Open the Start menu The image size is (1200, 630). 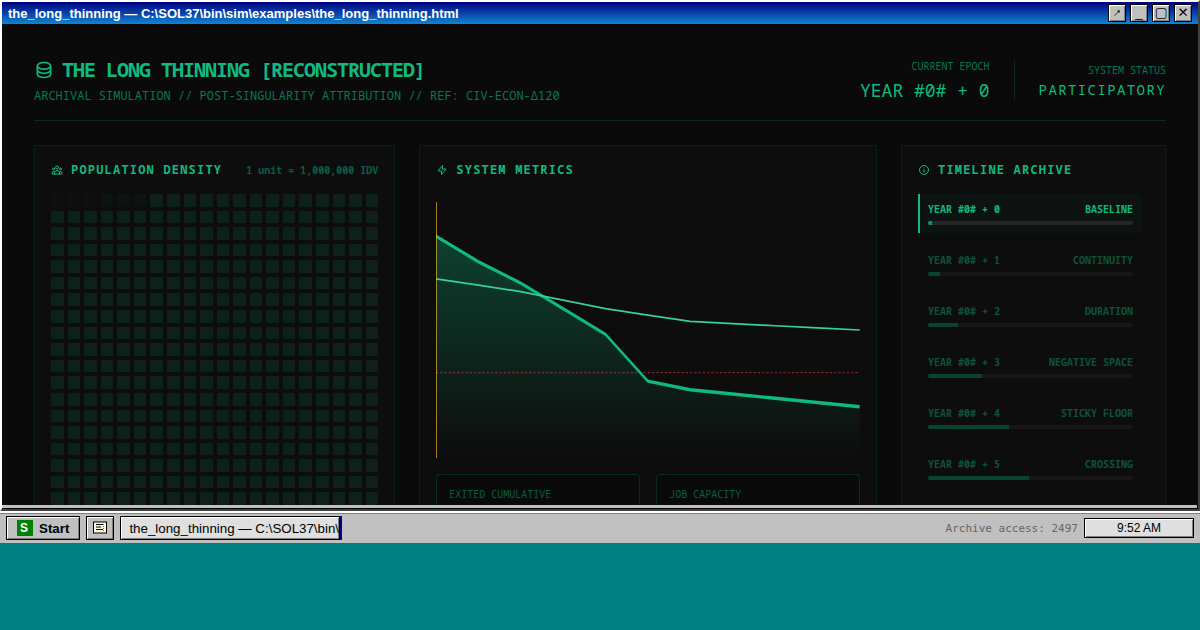click(43, 528)
